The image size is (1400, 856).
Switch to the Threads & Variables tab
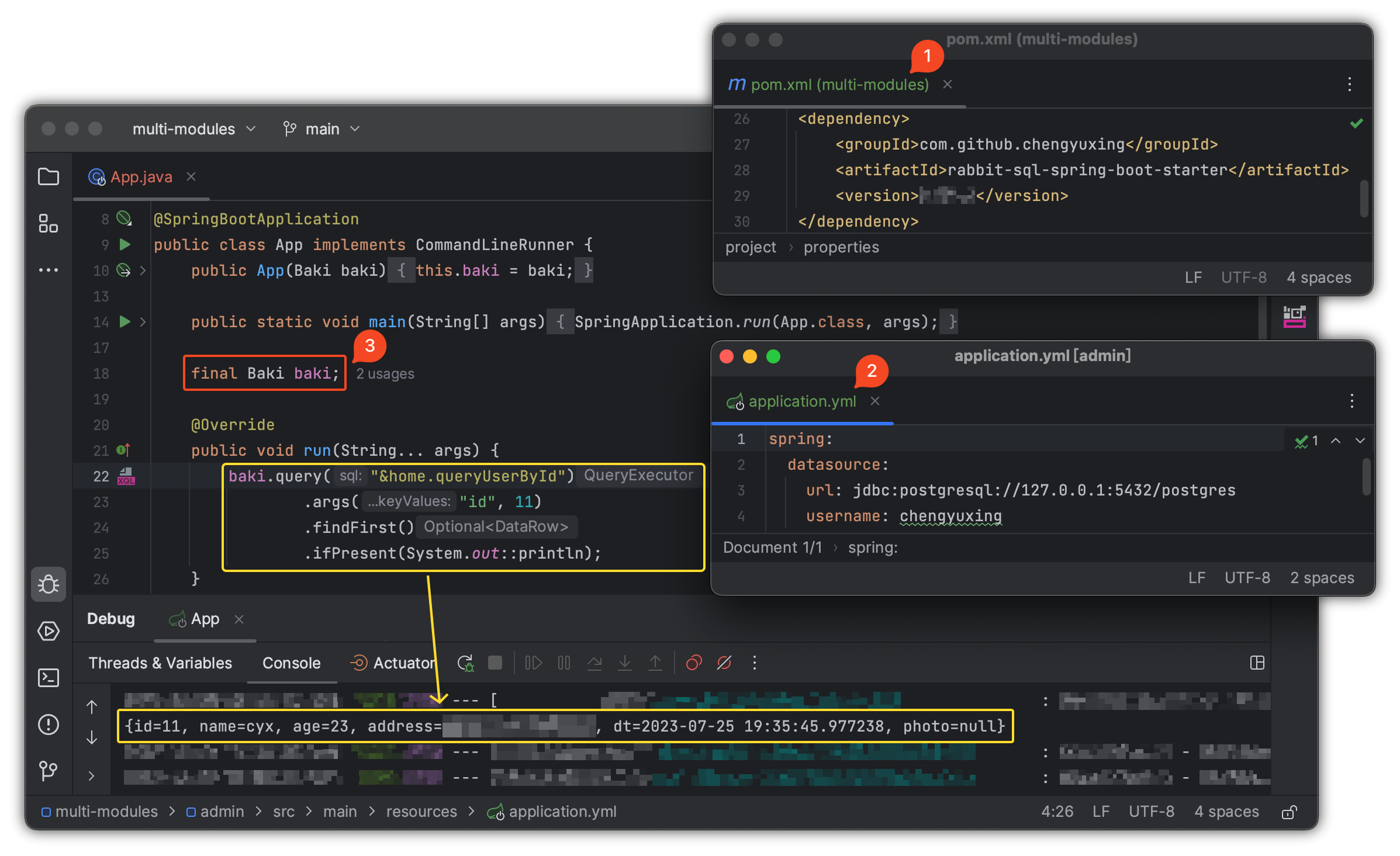pyautogui.click(x=160, y=663)
